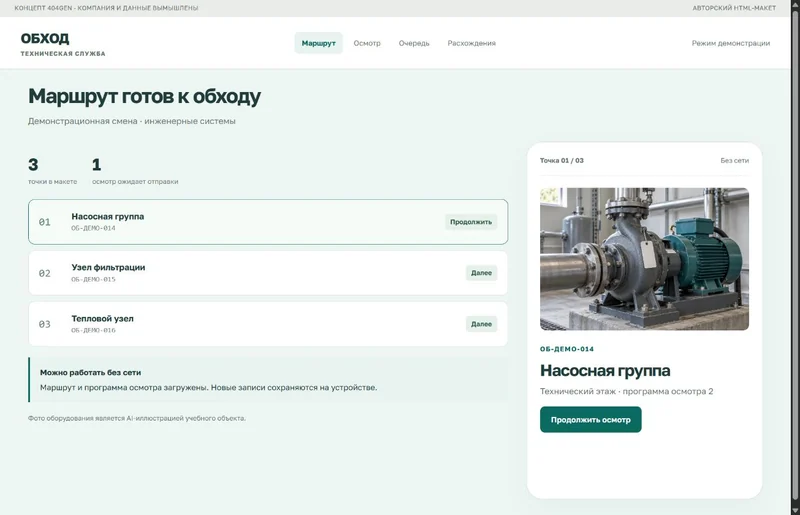
Task: Select the Узел фильтрации route item title
Action: click(x=108, y=267)
